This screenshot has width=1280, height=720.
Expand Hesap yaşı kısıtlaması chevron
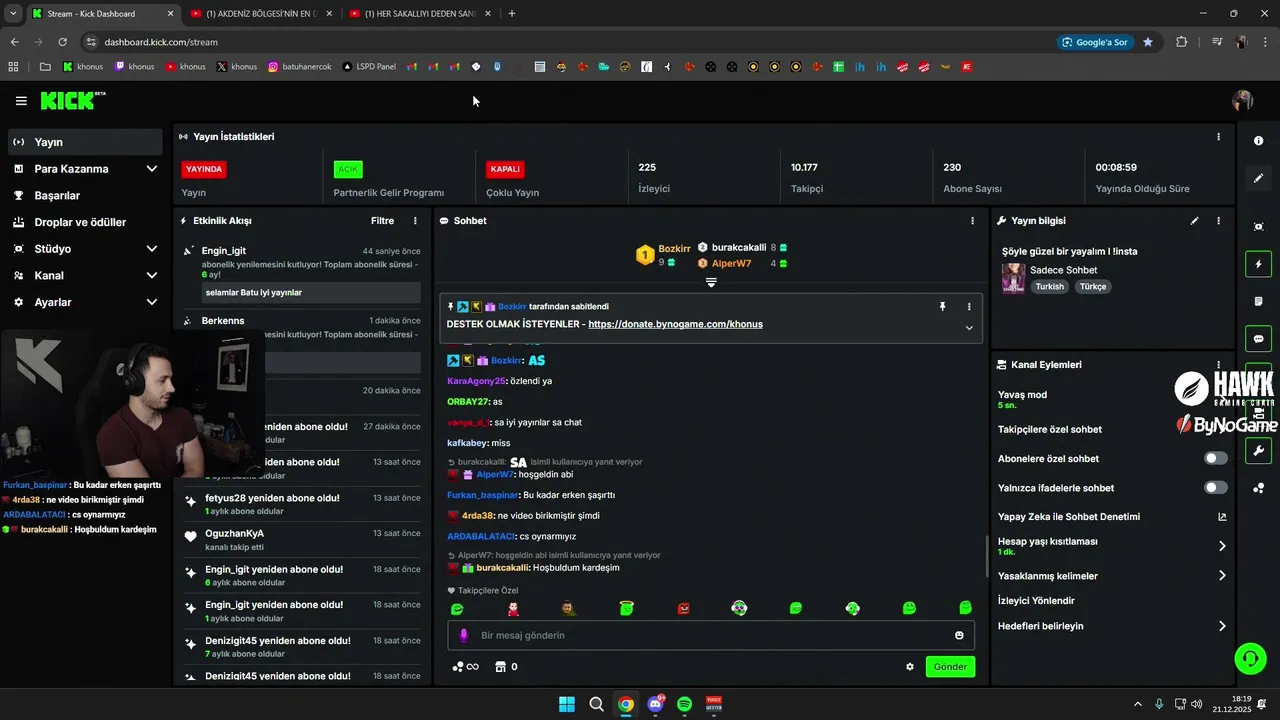coord(1222,546)
